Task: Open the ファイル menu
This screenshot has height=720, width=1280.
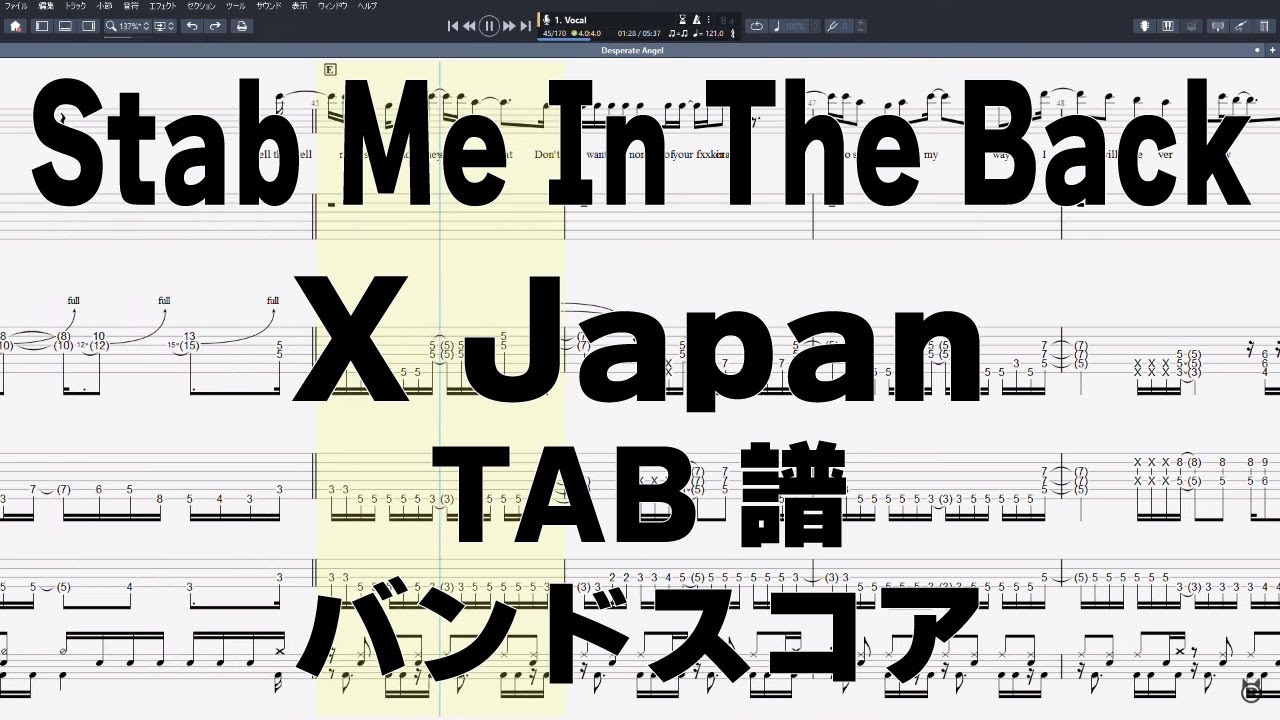Action: tap(16, 6)
